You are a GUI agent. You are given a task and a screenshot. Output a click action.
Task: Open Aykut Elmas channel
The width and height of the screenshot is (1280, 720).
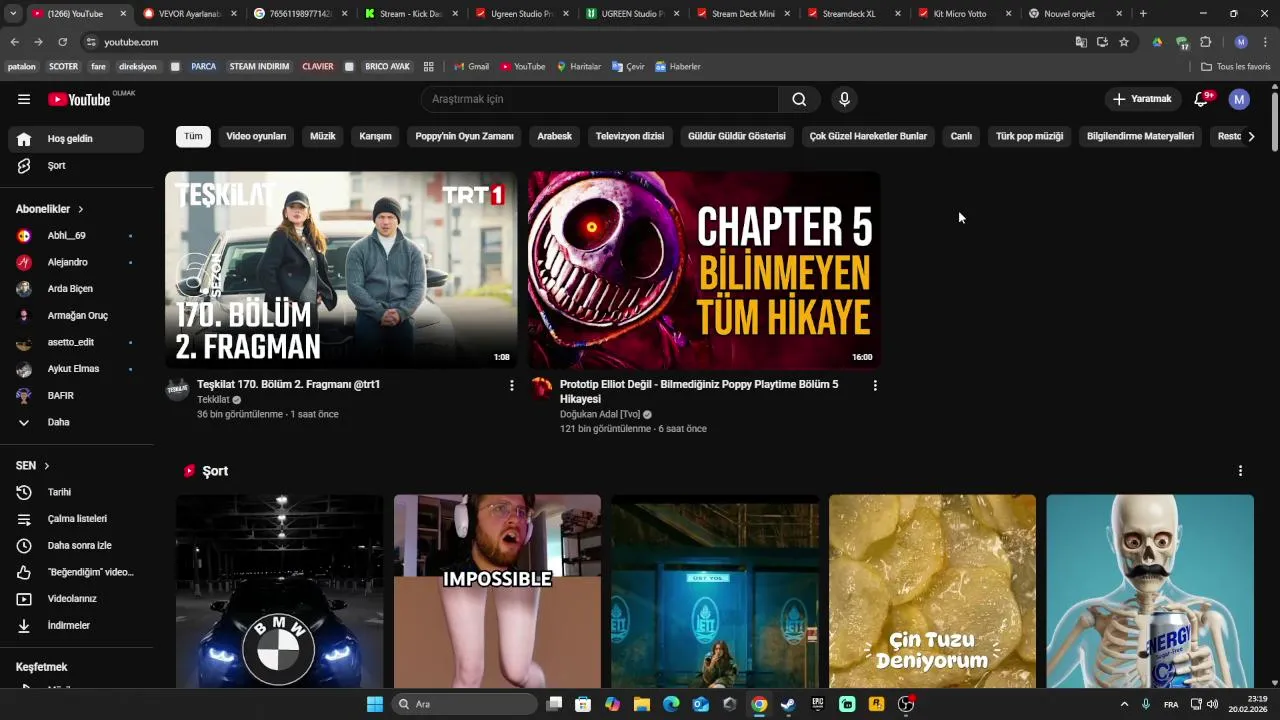point(76,369)
